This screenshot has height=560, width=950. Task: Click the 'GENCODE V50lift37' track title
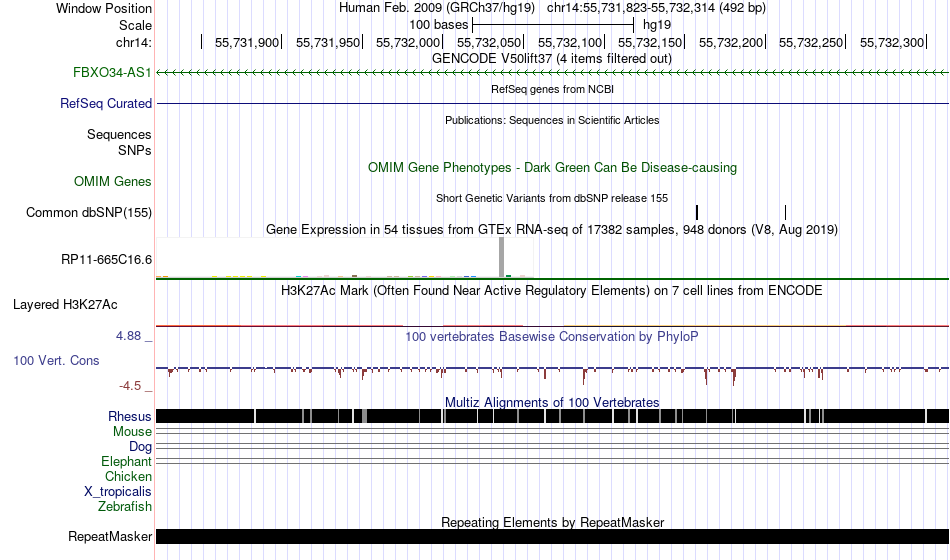552,59
